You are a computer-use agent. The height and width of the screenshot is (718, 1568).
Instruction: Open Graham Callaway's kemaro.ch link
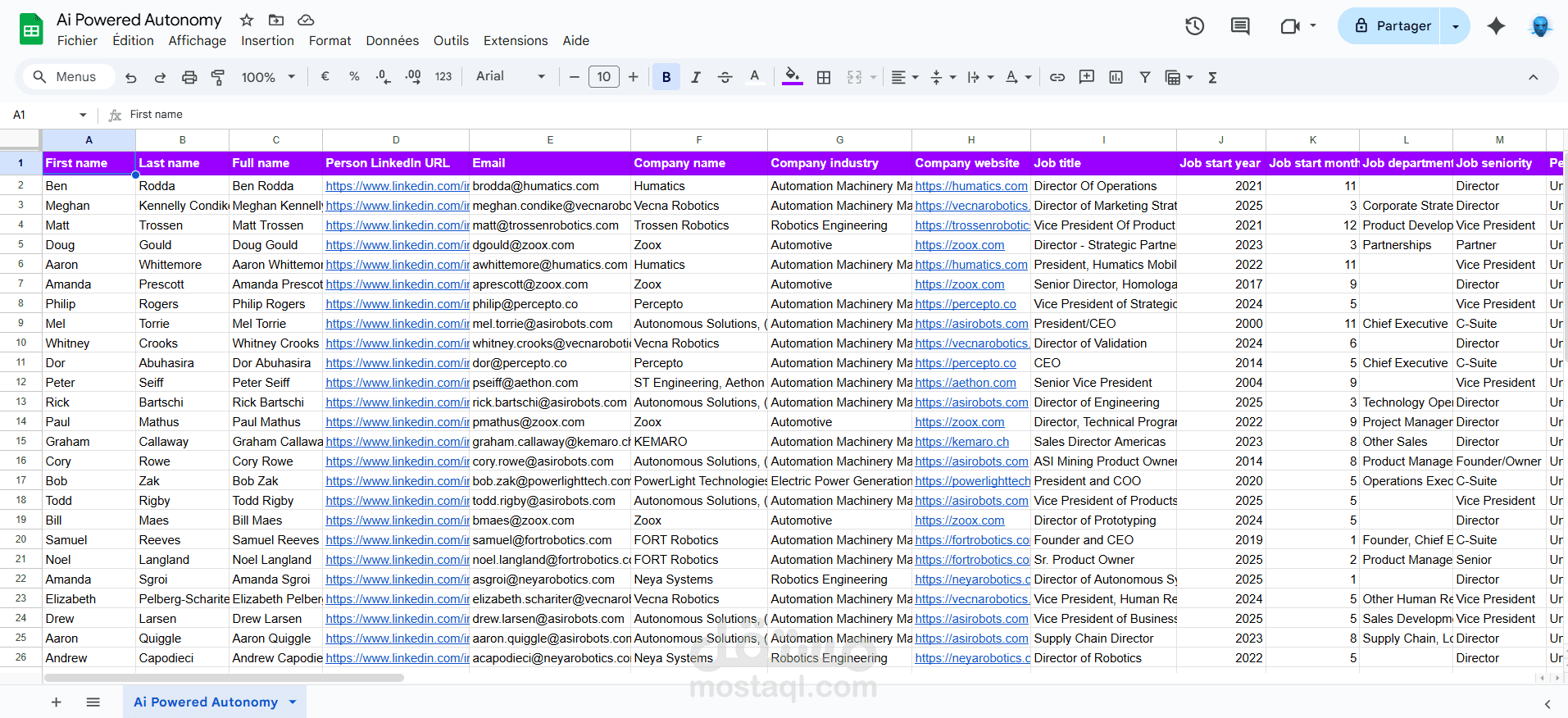[962, 442]
